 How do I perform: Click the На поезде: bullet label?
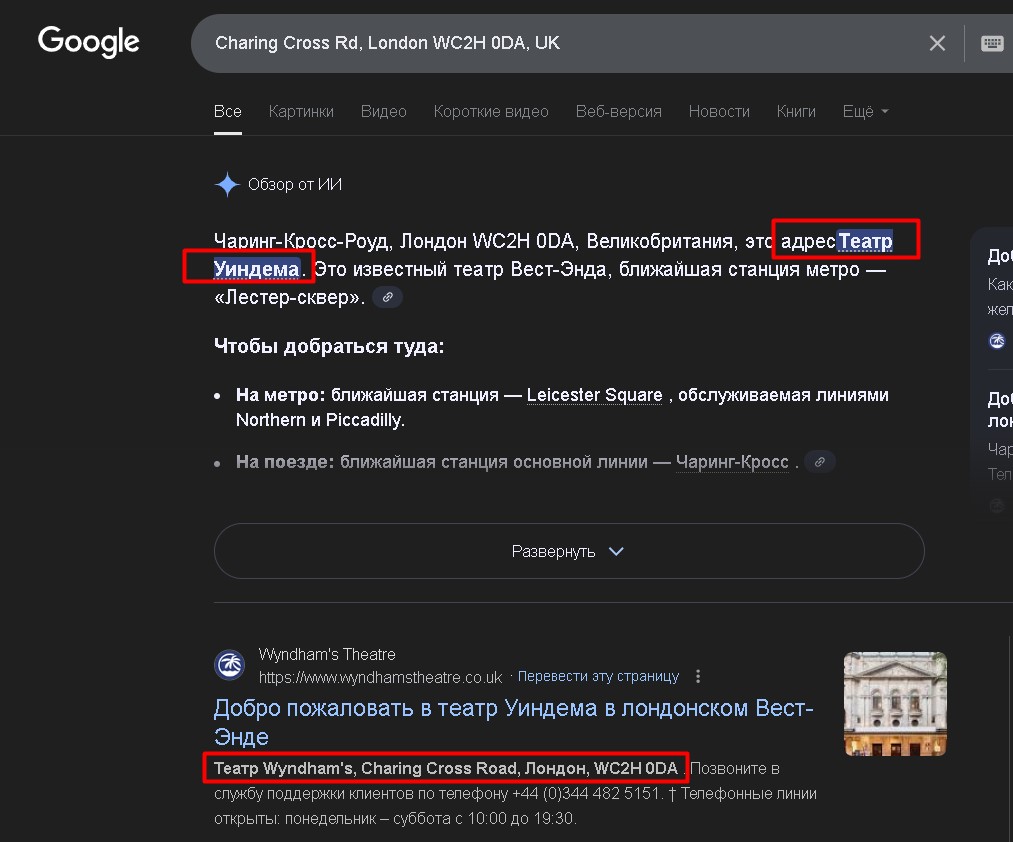(x=285, y=462)
